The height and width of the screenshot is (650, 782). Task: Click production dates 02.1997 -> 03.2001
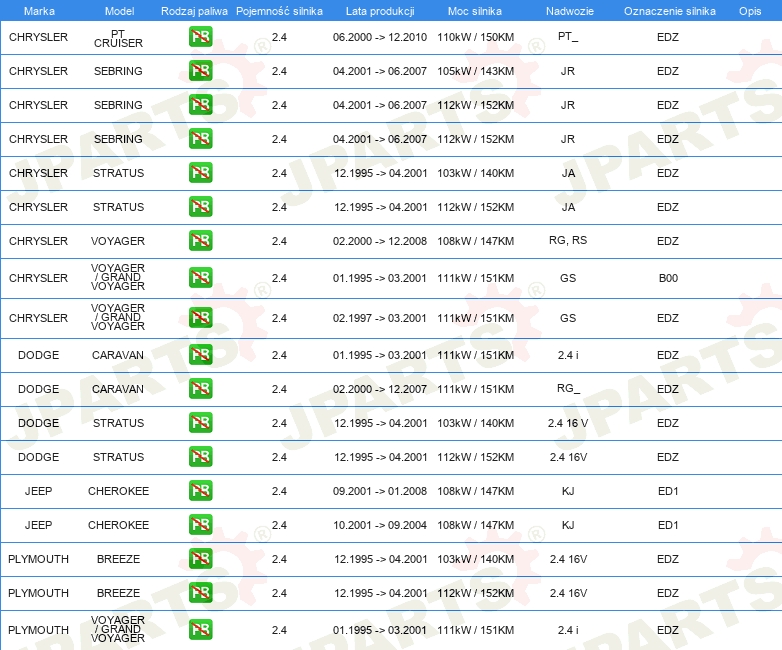(380, 318)
